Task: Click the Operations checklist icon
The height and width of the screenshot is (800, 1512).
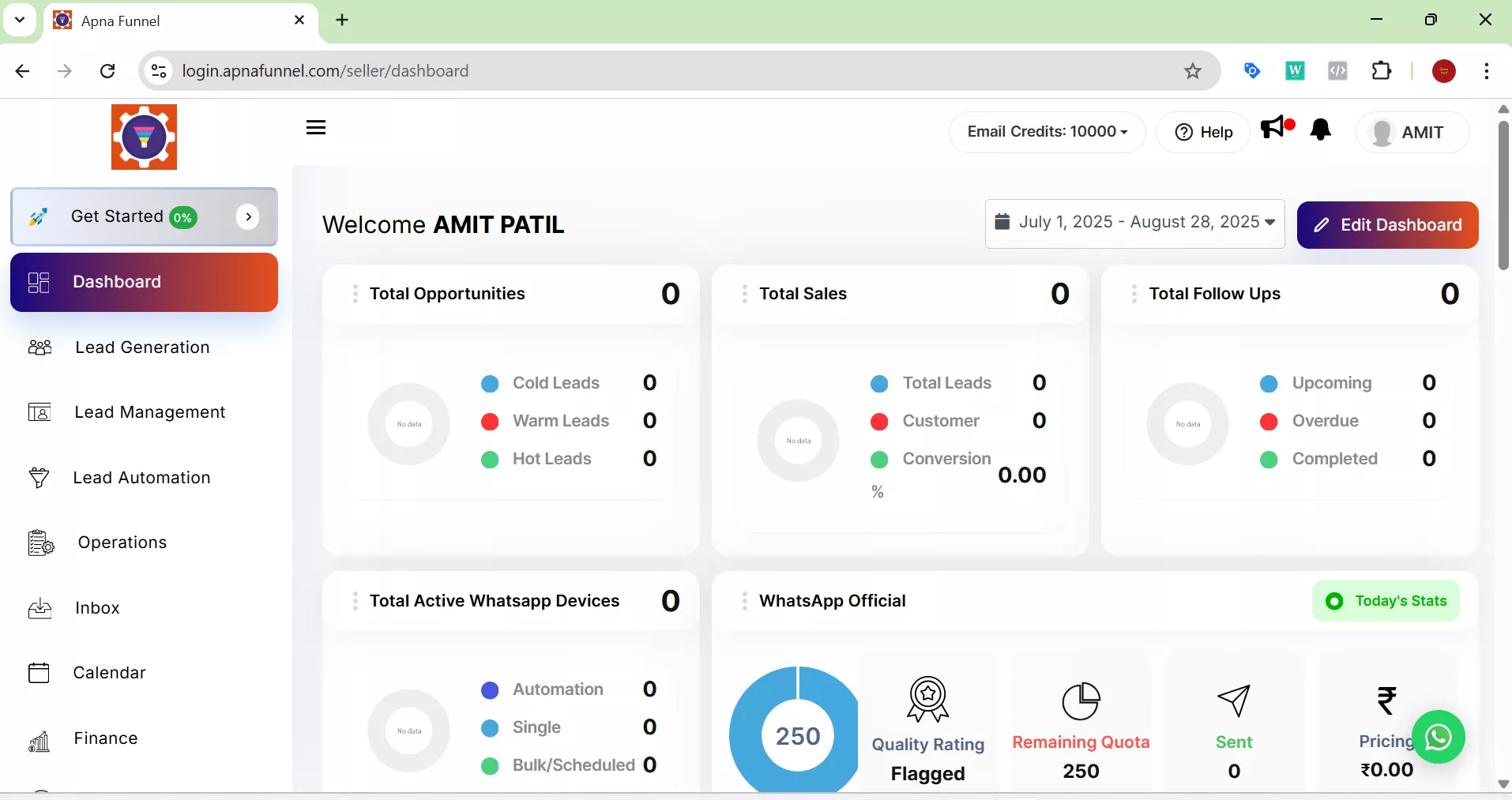Action: [41, 543]
